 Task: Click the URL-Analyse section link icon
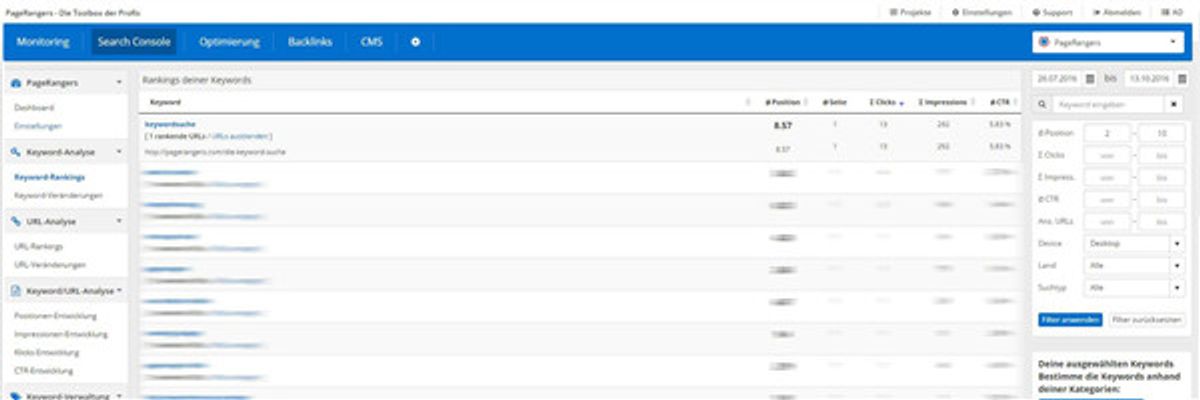[x=17, y=221]
